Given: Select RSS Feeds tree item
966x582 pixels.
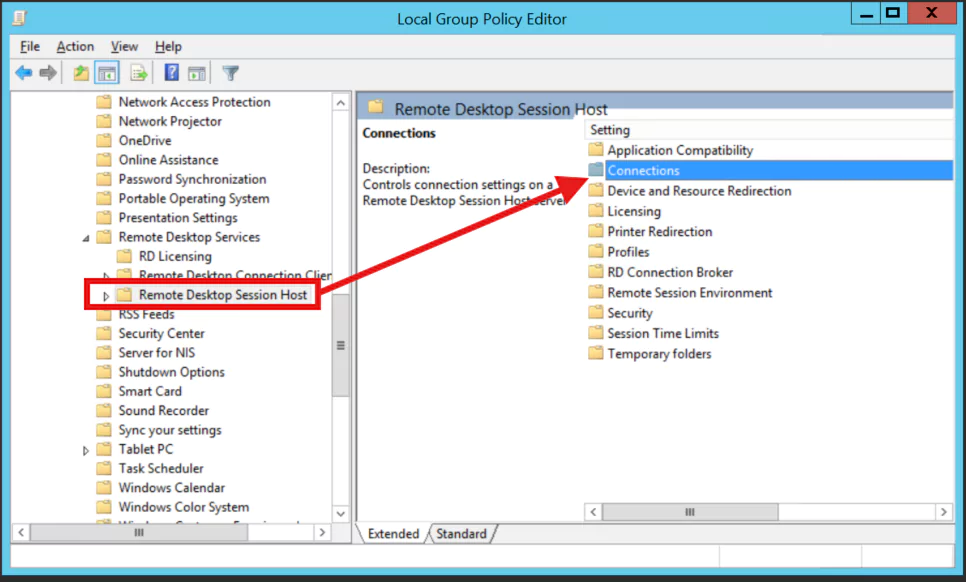Looking at the screenshot, I should click(x=146, y=314).
